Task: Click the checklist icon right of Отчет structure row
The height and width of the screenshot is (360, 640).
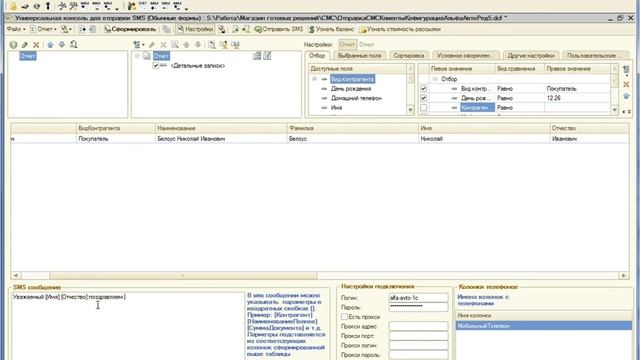Action: coord(267,56)
